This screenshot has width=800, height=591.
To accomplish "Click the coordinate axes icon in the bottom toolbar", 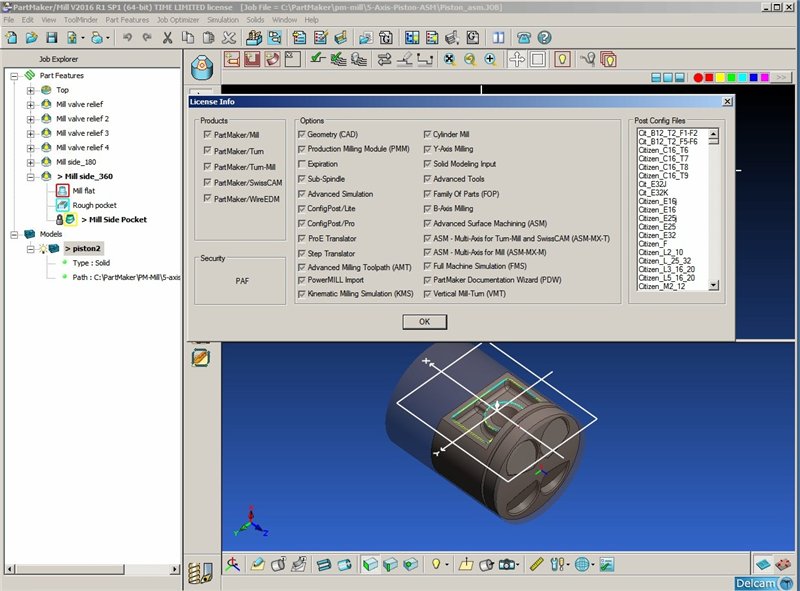I will [233, 564].
